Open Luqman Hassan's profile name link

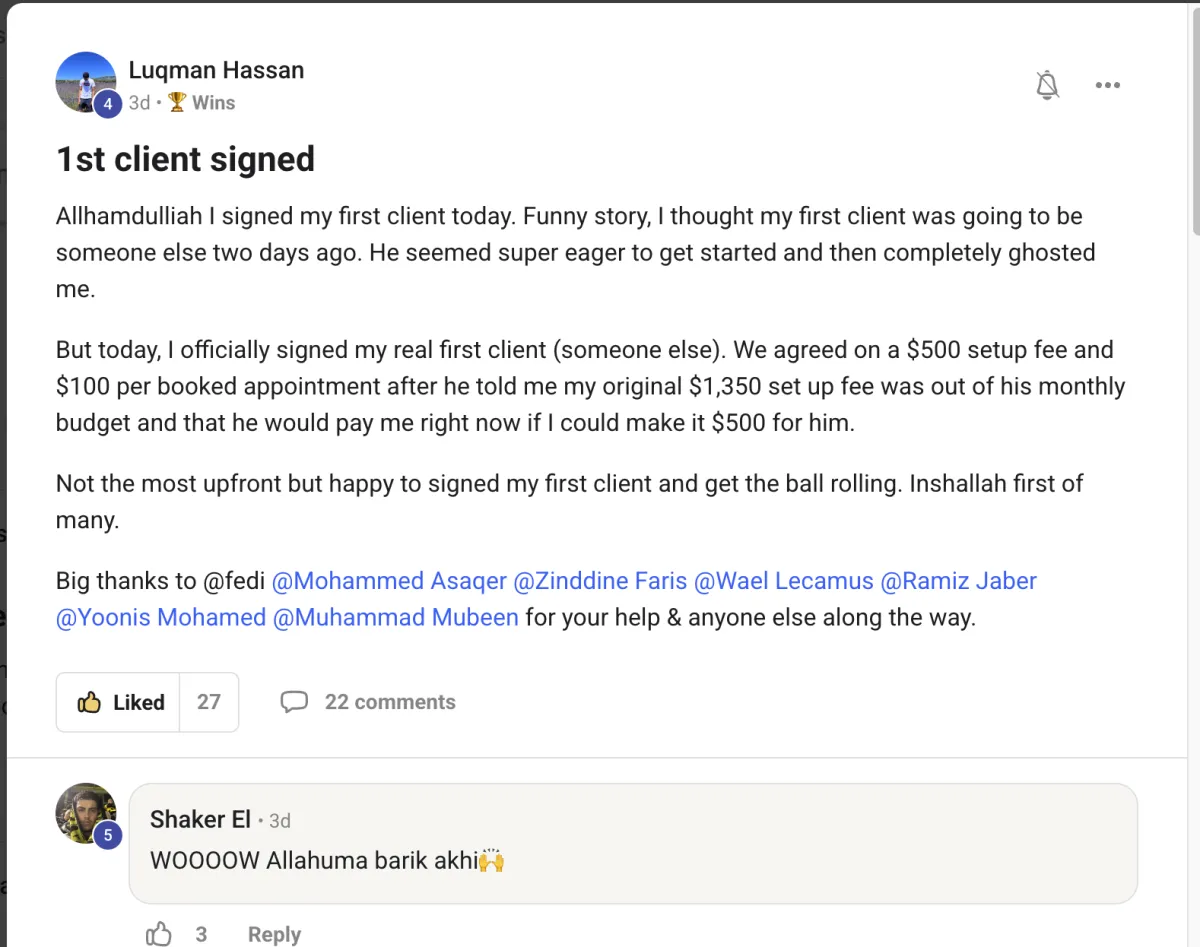pos(216,71)
